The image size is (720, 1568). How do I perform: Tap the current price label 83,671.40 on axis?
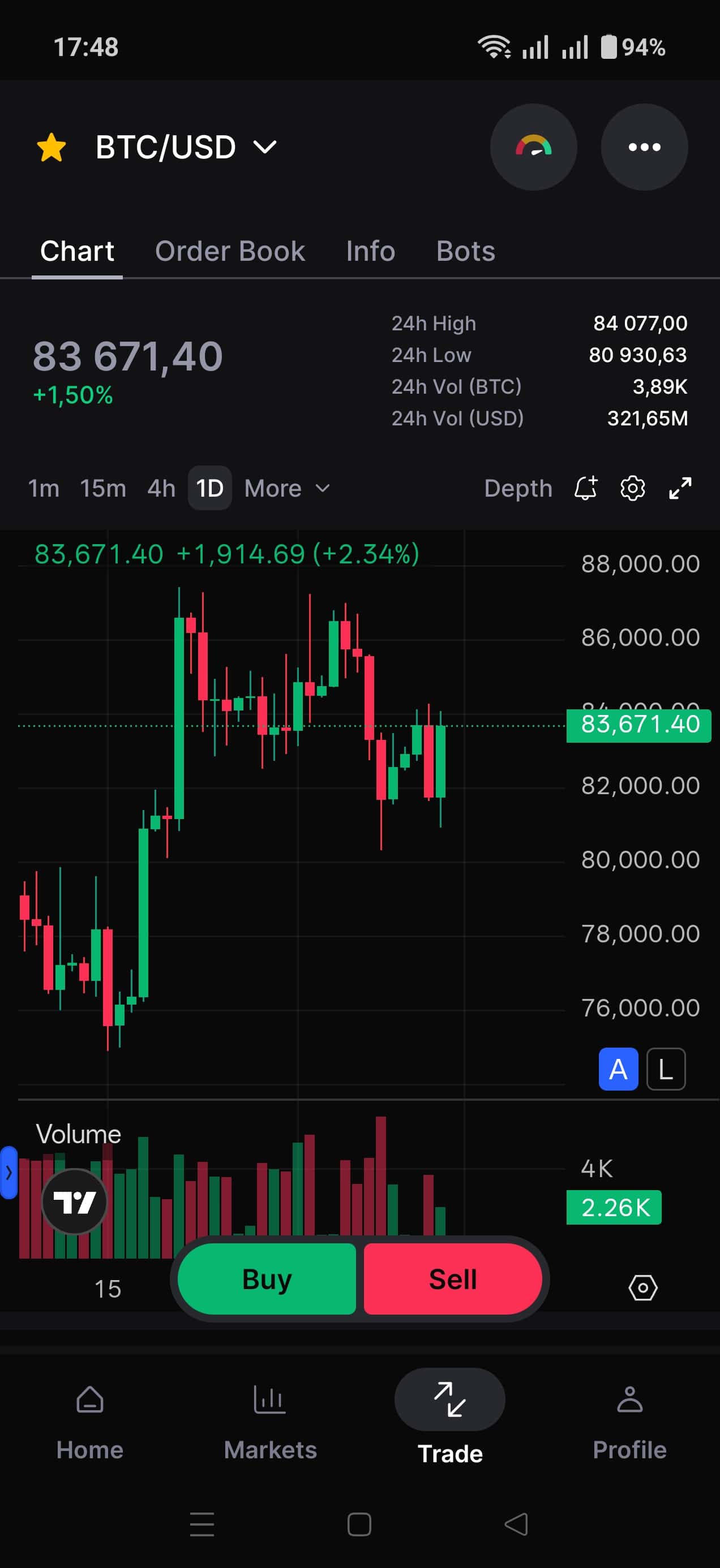[x=639, y=725]
